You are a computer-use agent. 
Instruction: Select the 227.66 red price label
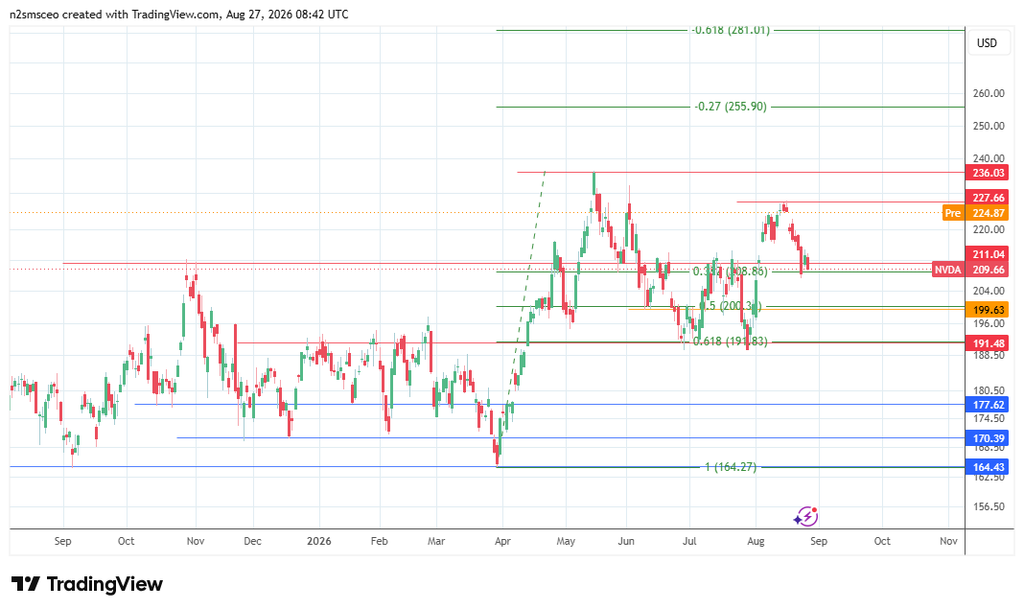[x=987, y=198]
